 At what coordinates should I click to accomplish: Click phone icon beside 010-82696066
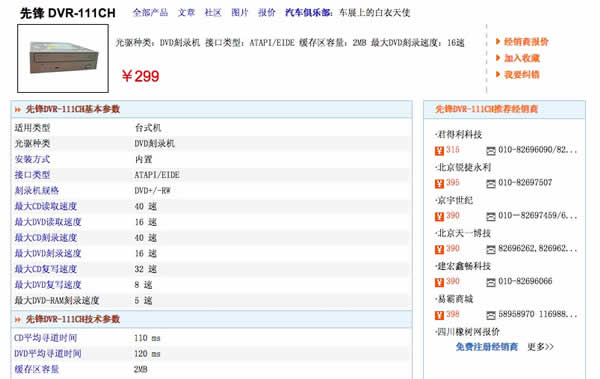coord(491,283)
